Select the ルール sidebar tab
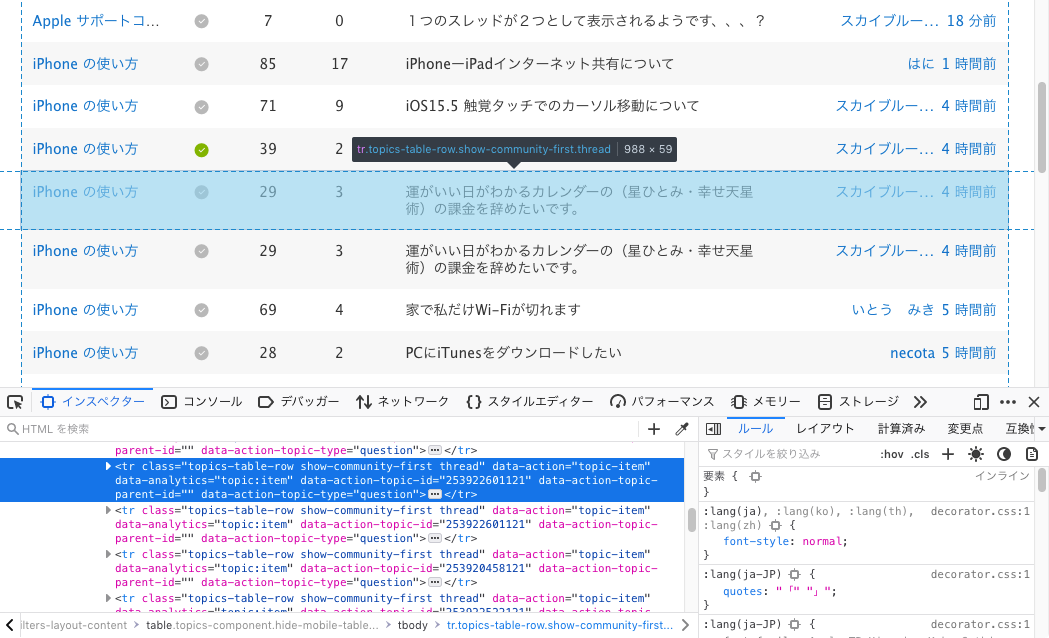The width and height of the screenshot is (1049, 638). (x=755, y=429)
